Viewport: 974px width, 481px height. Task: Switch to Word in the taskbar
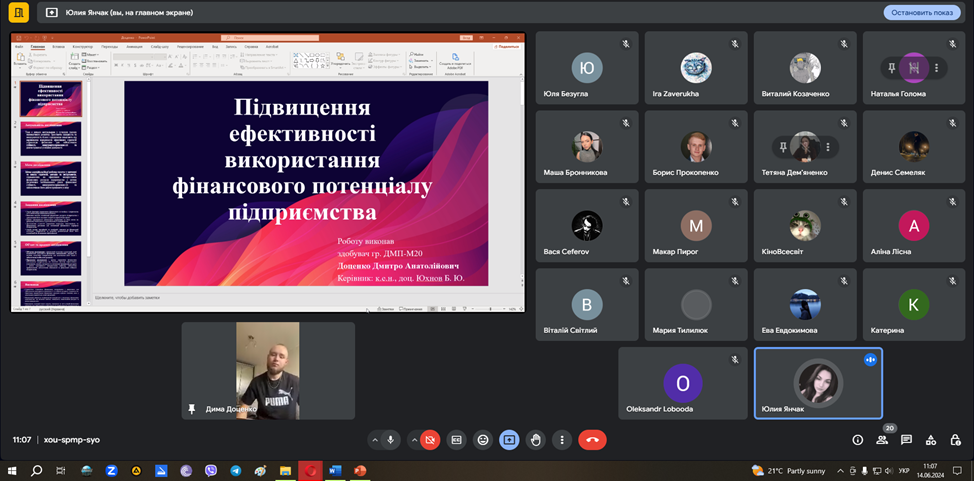(x=335, y=470)
